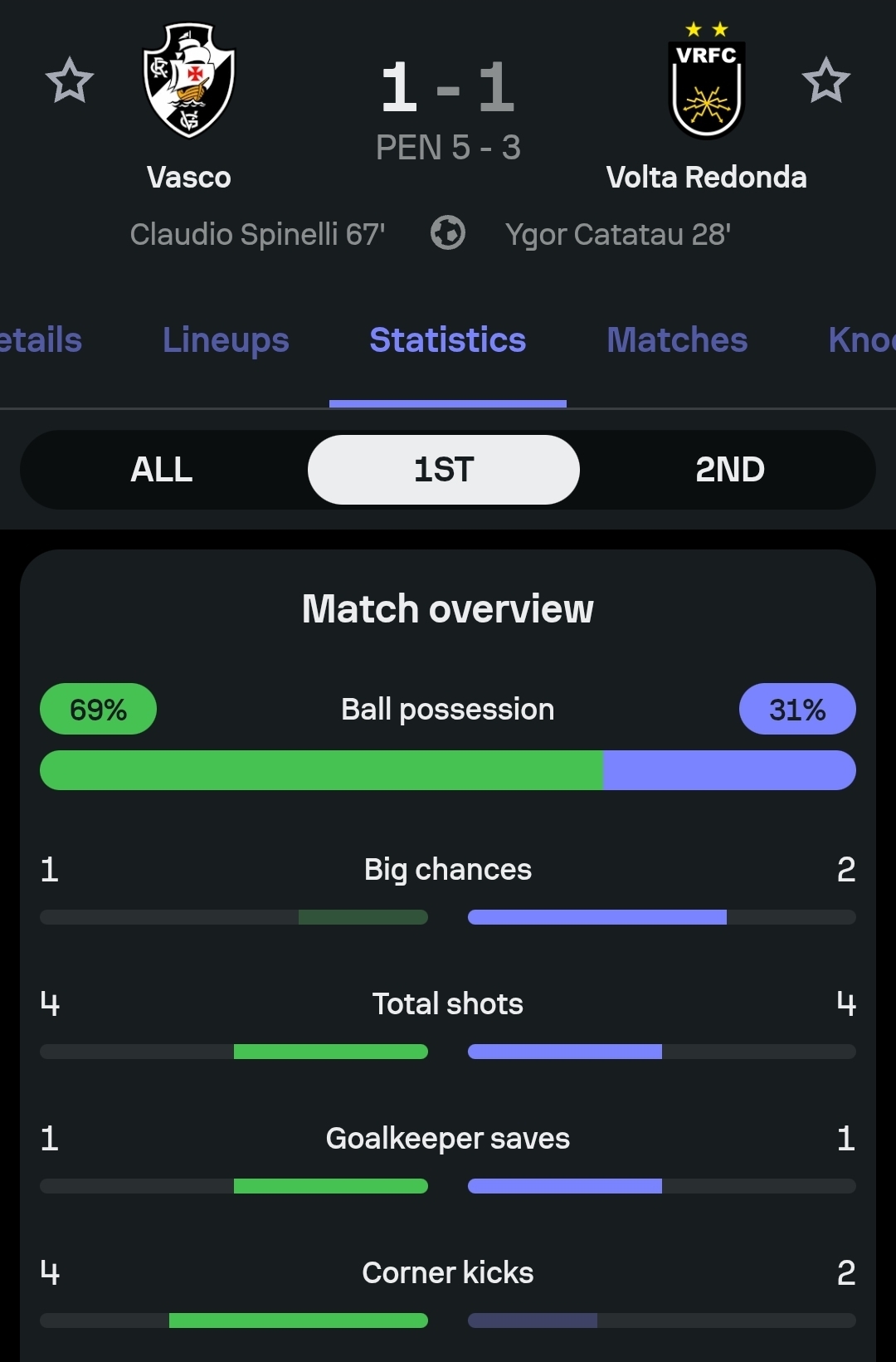The image size is (896, 1362).
Task: Click the ball possession progress bar
Action: [x=448, y=770]
